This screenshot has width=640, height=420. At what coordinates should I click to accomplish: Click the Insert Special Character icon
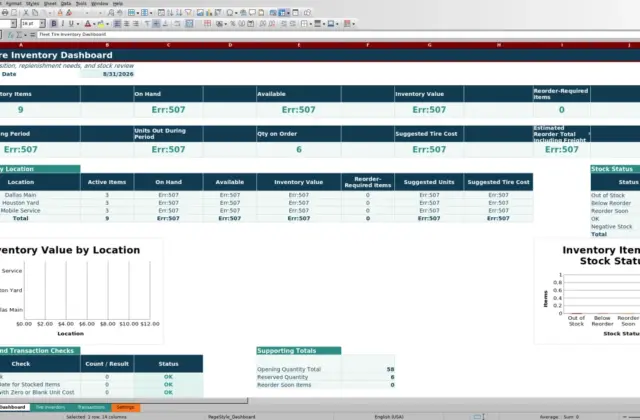coord(229,13)
